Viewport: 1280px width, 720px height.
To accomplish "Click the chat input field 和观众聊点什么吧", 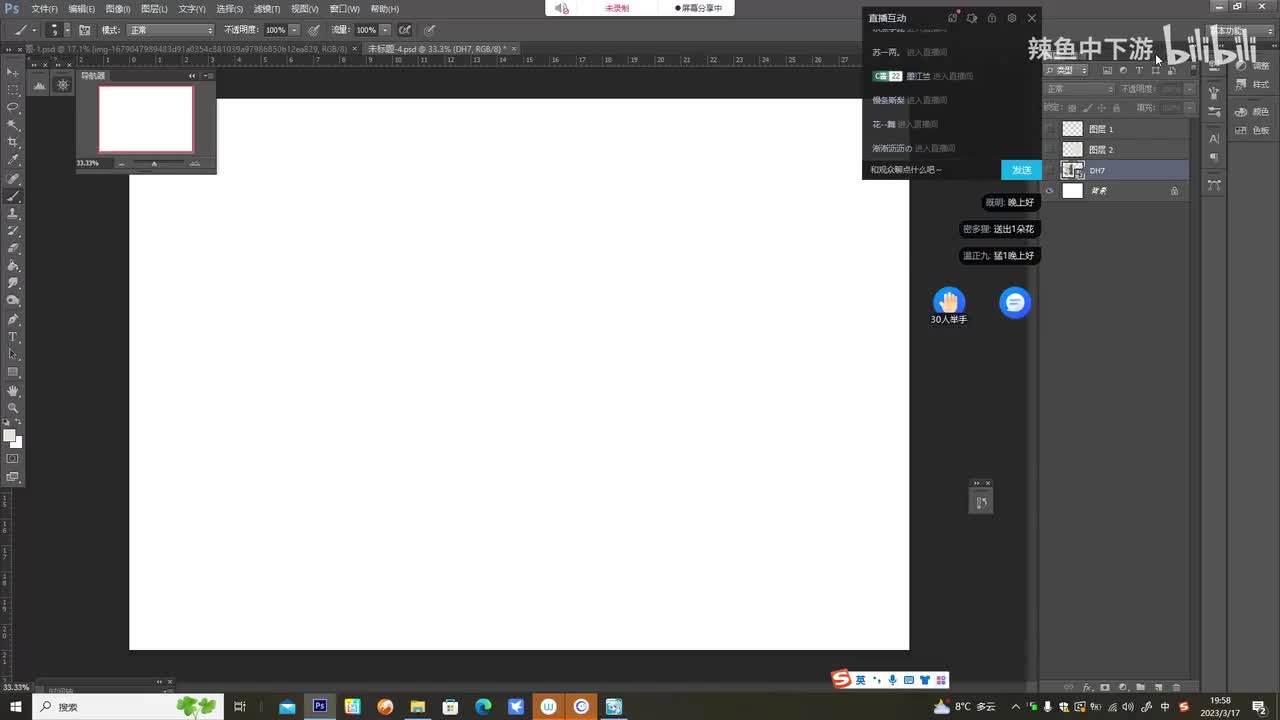I will 932,170.
